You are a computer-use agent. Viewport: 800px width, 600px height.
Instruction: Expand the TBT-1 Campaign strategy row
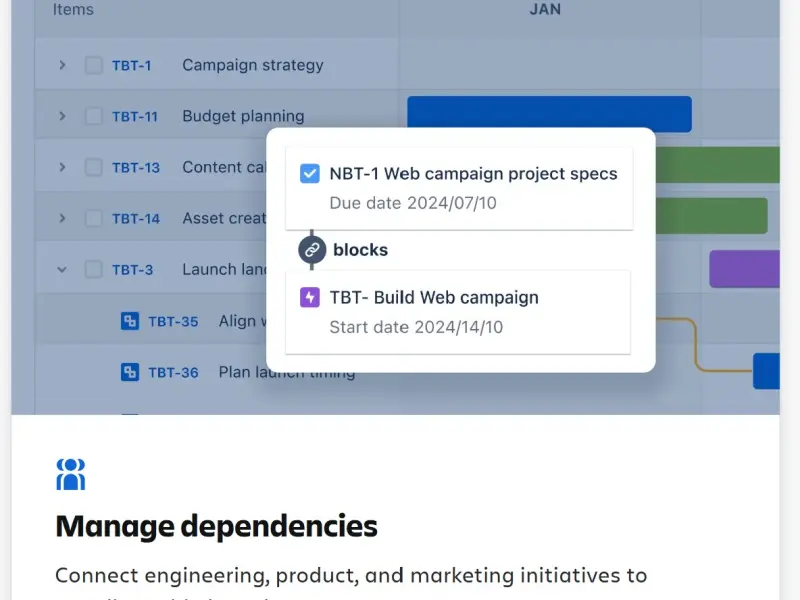click(62, 65)
